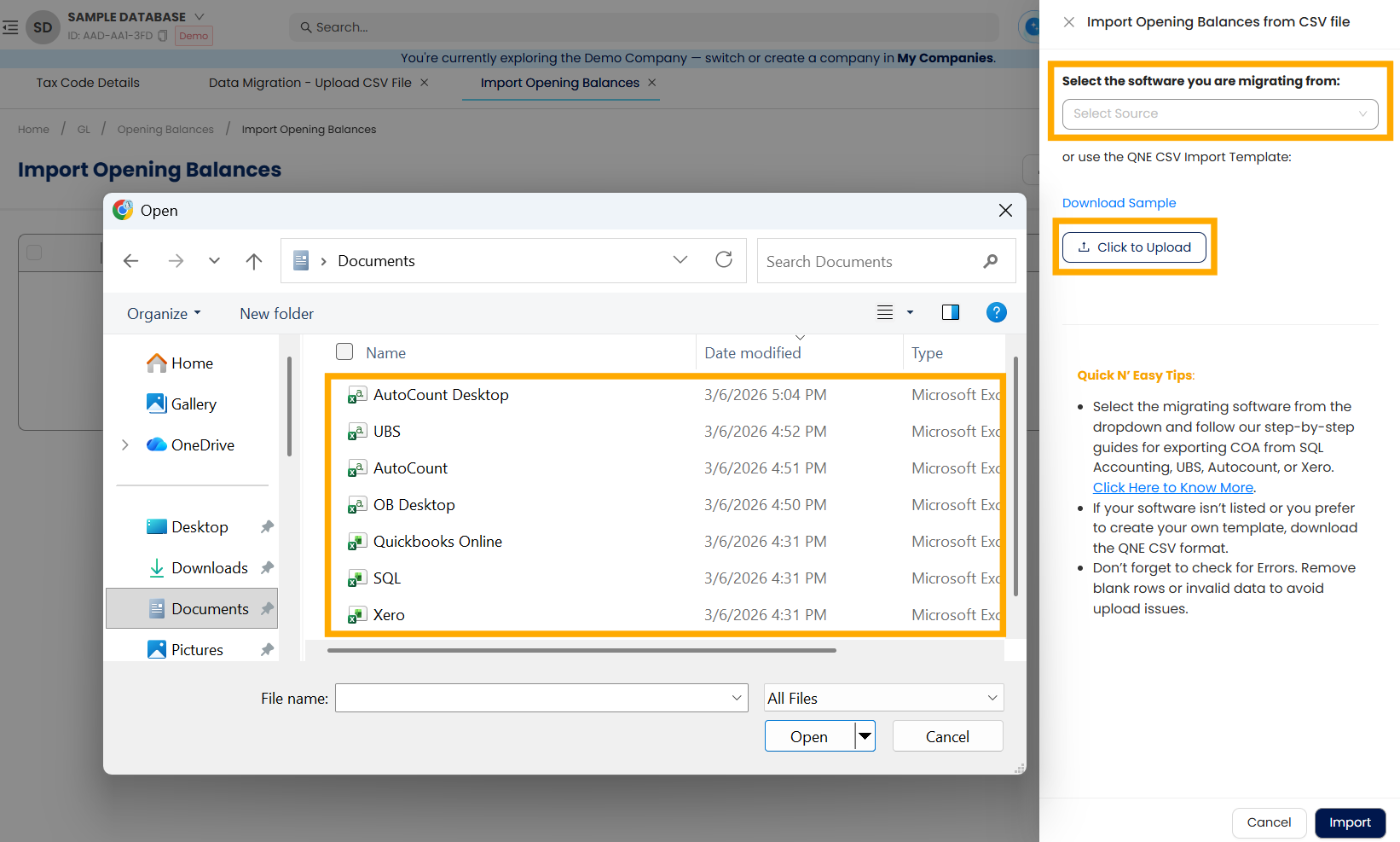
Task: Expand the SAMPLE DATABASE company chevron
Action: point(200,16)
